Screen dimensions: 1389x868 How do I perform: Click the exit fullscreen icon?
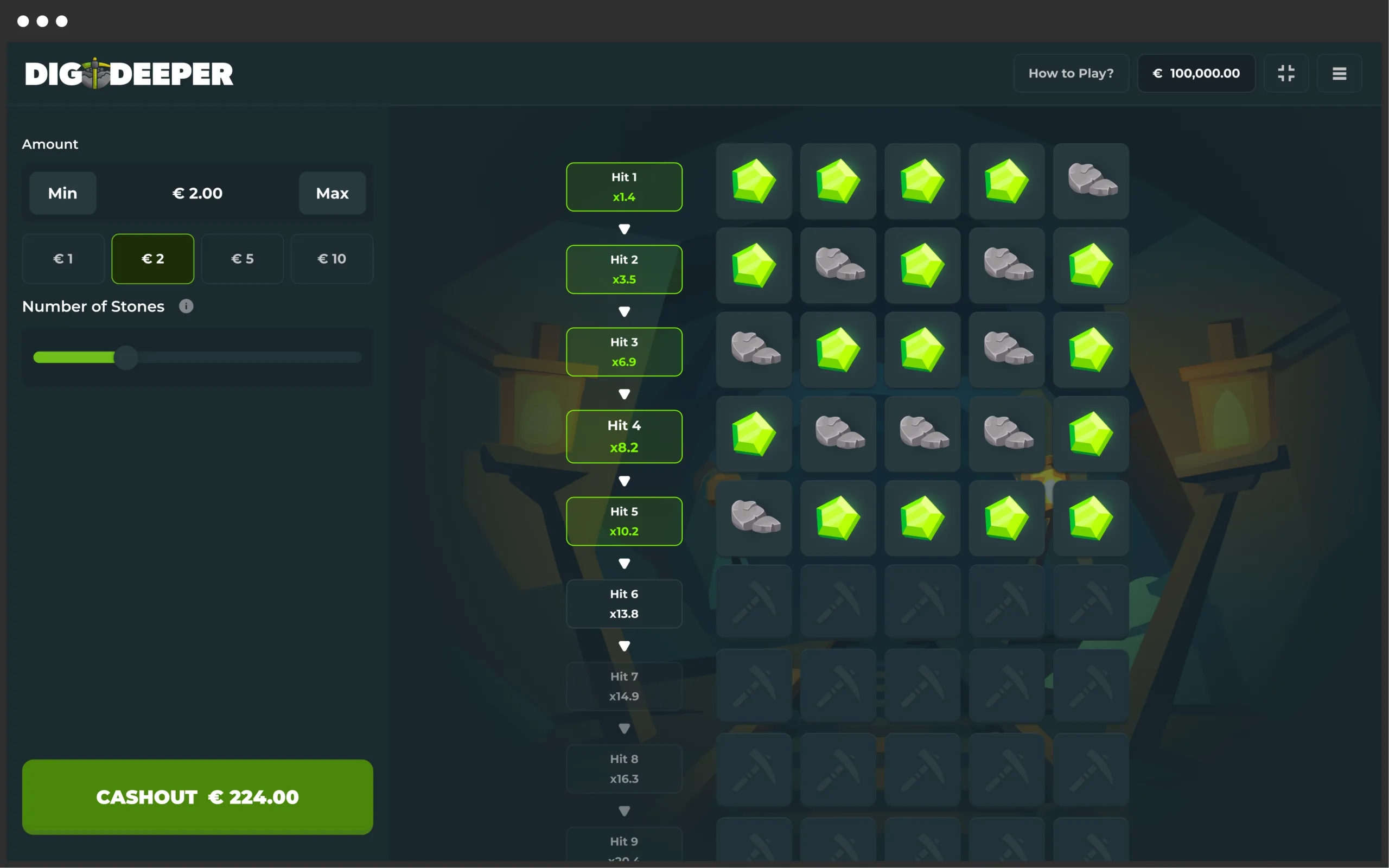coord(1286,73)
